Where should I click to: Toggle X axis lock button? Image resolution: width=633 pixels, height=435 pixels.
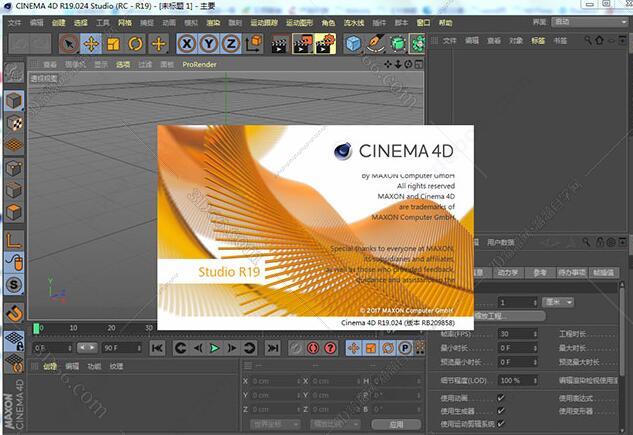click(187, 44)
